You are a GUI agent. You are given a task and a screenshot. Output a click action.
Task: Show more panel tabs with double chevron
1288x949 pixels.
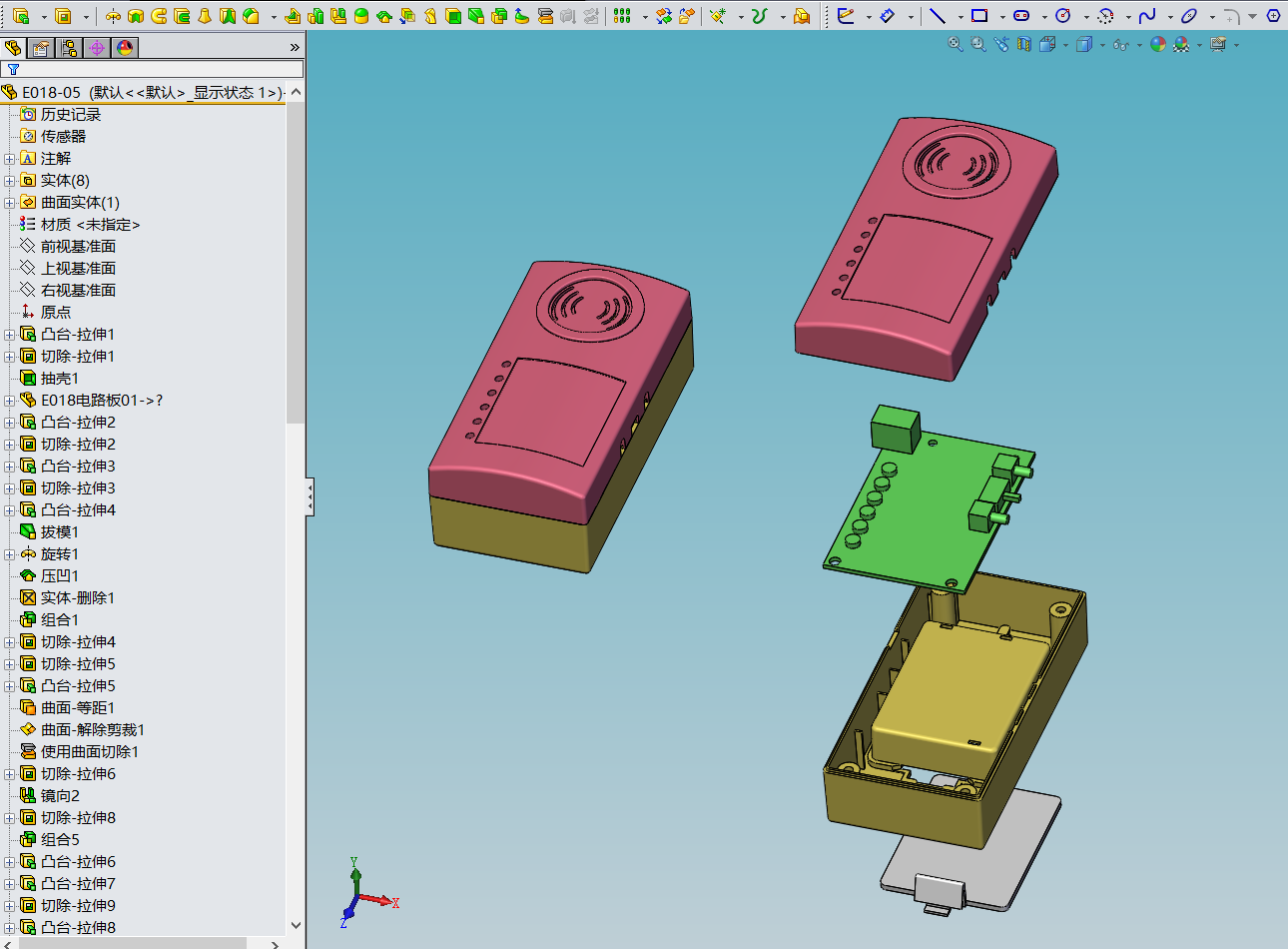pyautogui.click(x=295, y=47)
